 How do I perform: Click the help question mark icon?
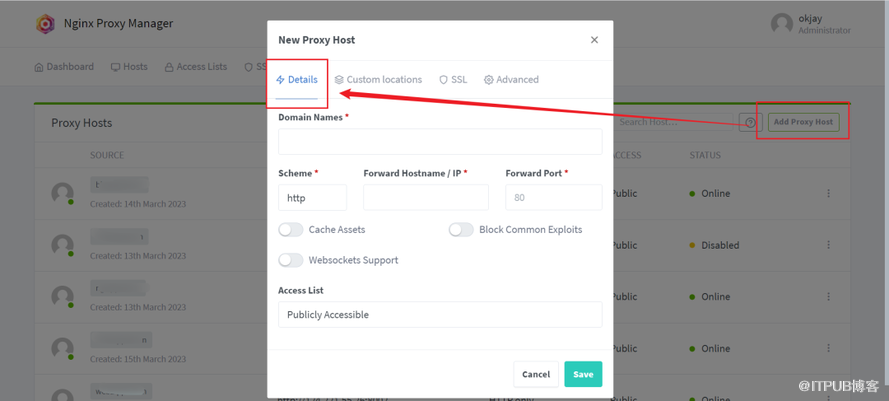pyautogui.click(x=750, y=122)
